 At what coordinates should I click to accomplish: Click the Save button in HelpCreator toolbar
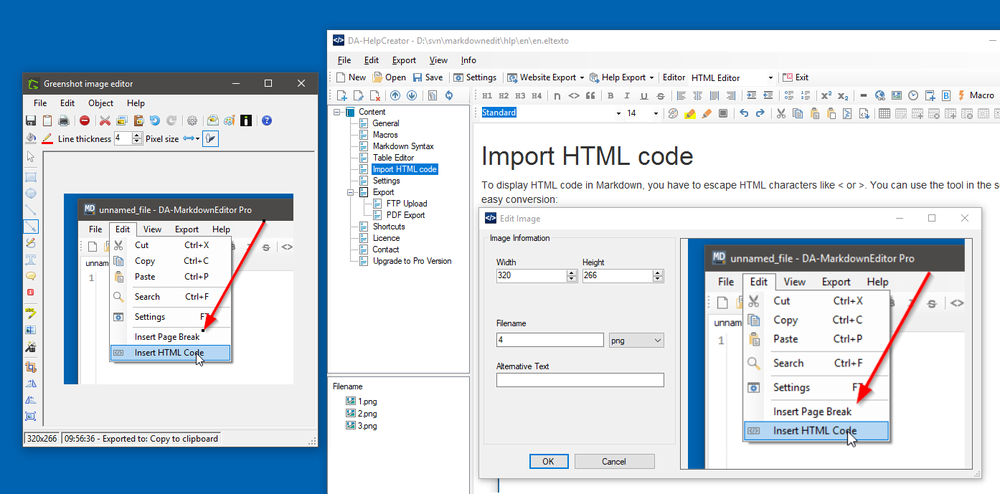(427, 77)
